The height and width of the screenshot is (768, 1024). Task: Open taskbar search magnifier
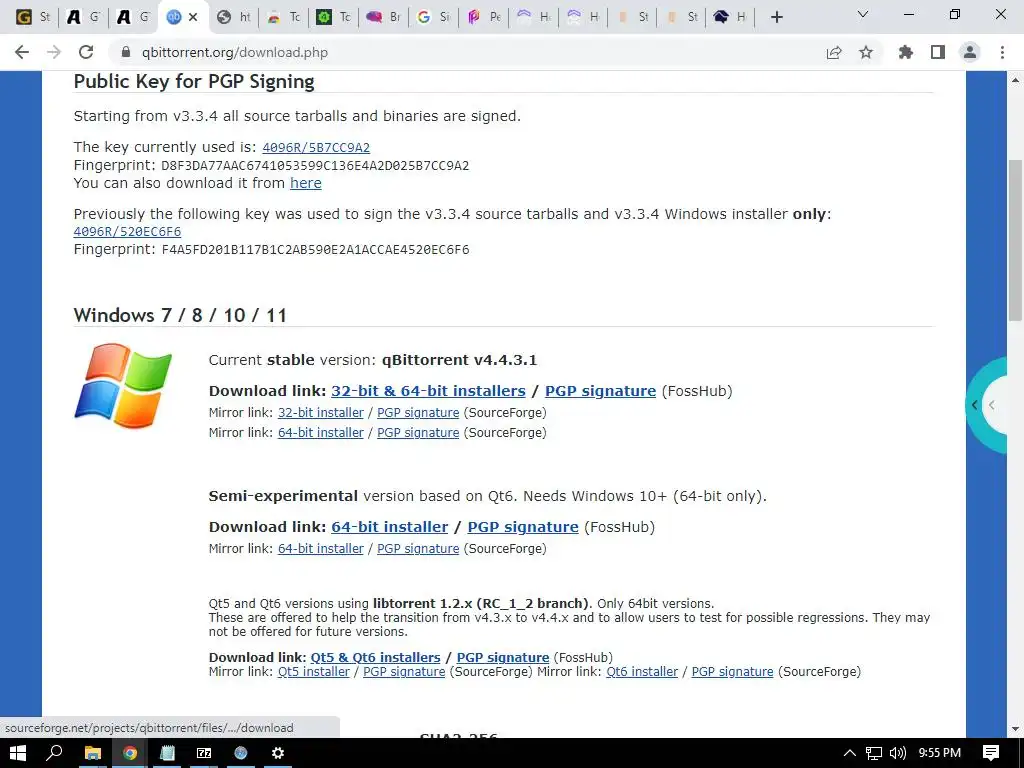(x=55, y=753)
